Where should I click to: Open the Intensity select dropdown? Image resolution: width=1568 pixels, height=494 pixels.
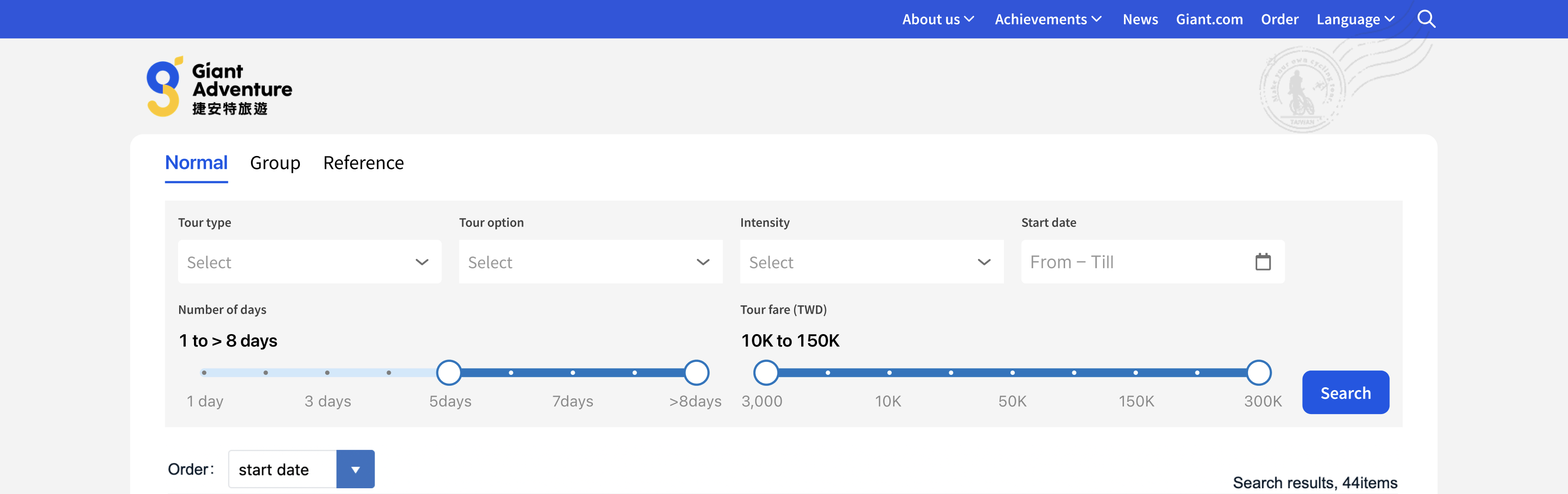[x=871, y=262]
